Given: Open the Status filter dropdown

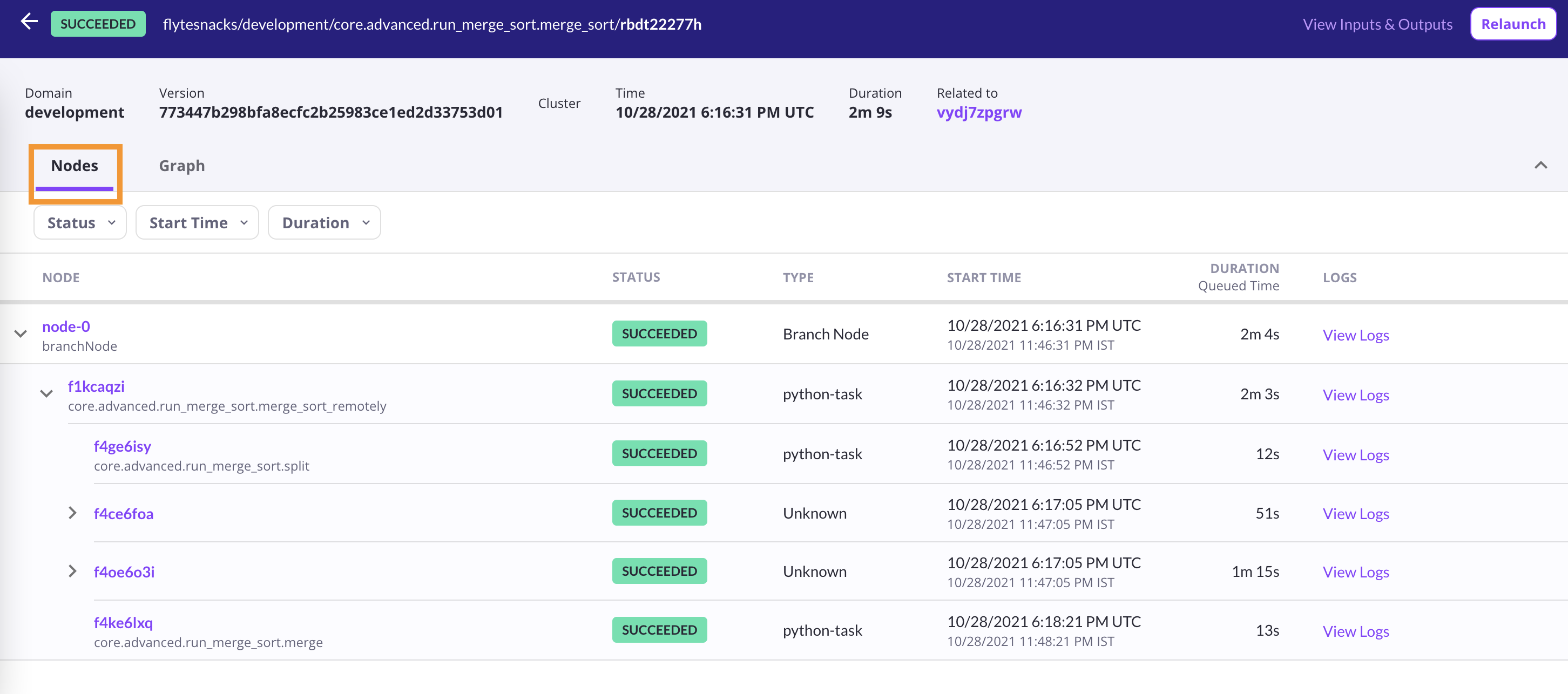Looking at the screenshot, I should [80, 223].
